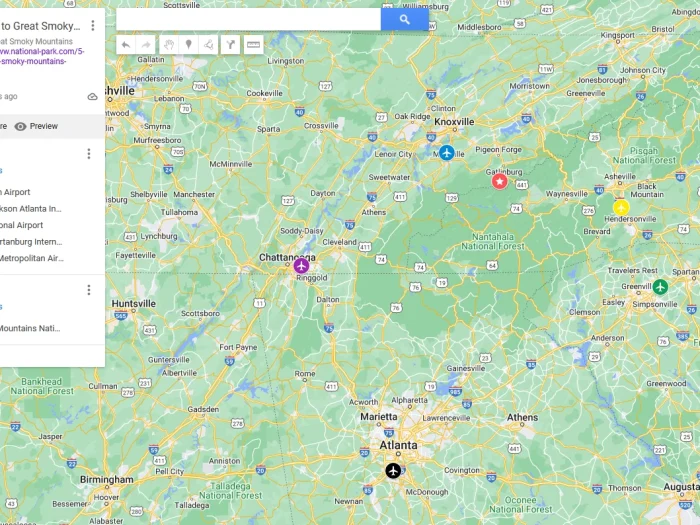
Task: Select the measure distances ruler tool
Action: click(x=253, y=45)
